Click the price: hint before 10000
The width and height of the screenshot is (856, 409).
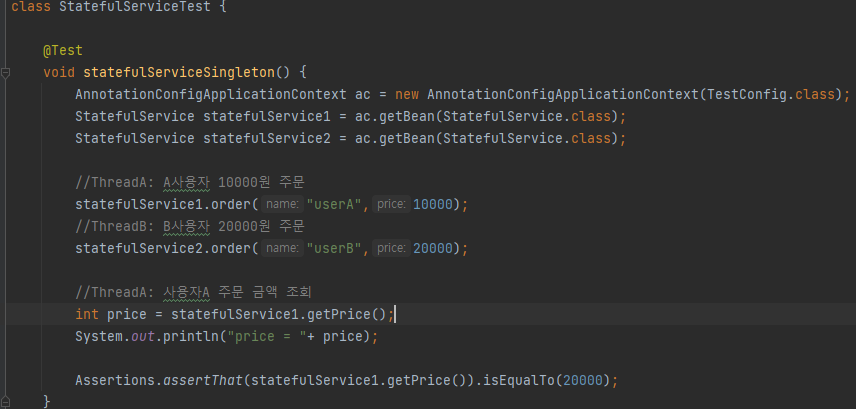[x=391, y=204]
